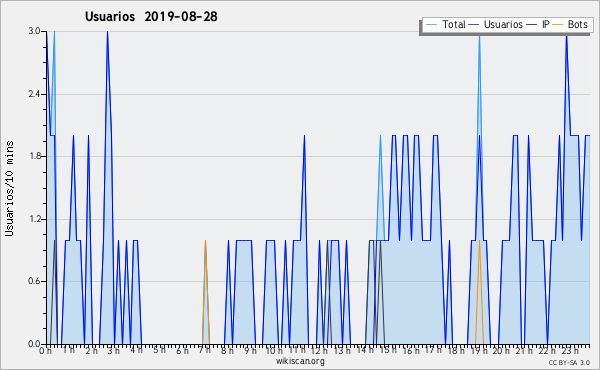Click the '18 h' x-axis tick label

(456, 350)
